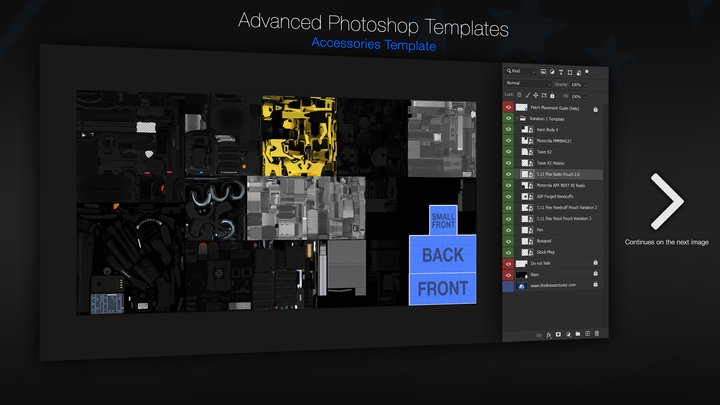720x405 pixels.
Task: Click the blue BACK patch area
Action: click(x=443, y=254)
